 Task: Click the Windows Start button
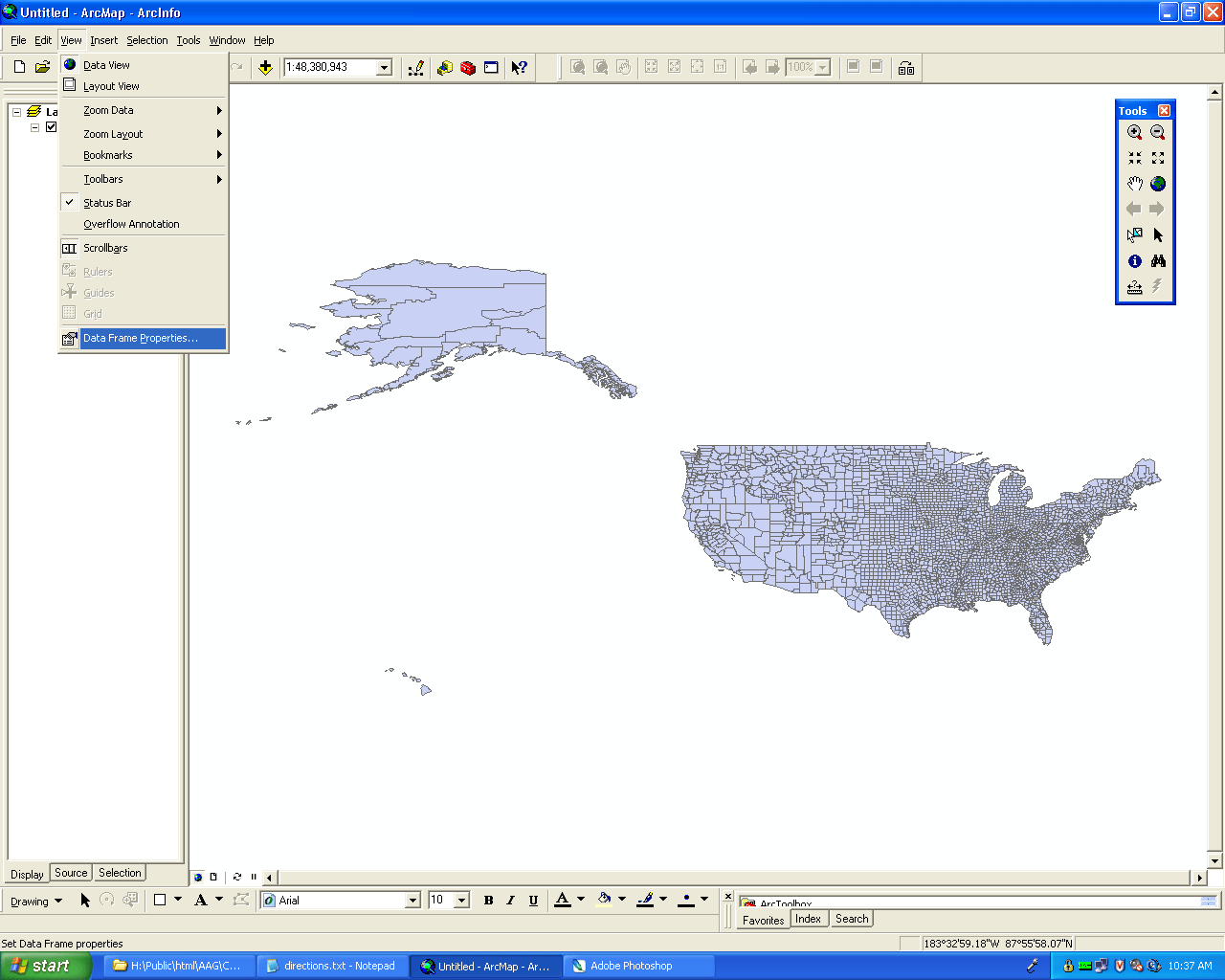[46, 966]
